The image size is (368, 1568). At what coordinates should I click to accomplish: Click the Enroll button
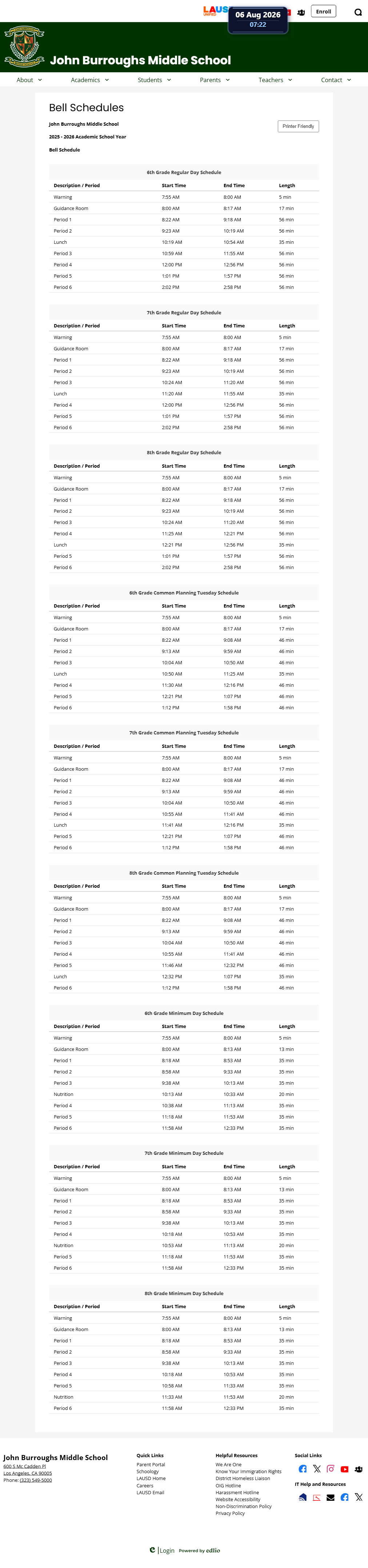[324, 12]
